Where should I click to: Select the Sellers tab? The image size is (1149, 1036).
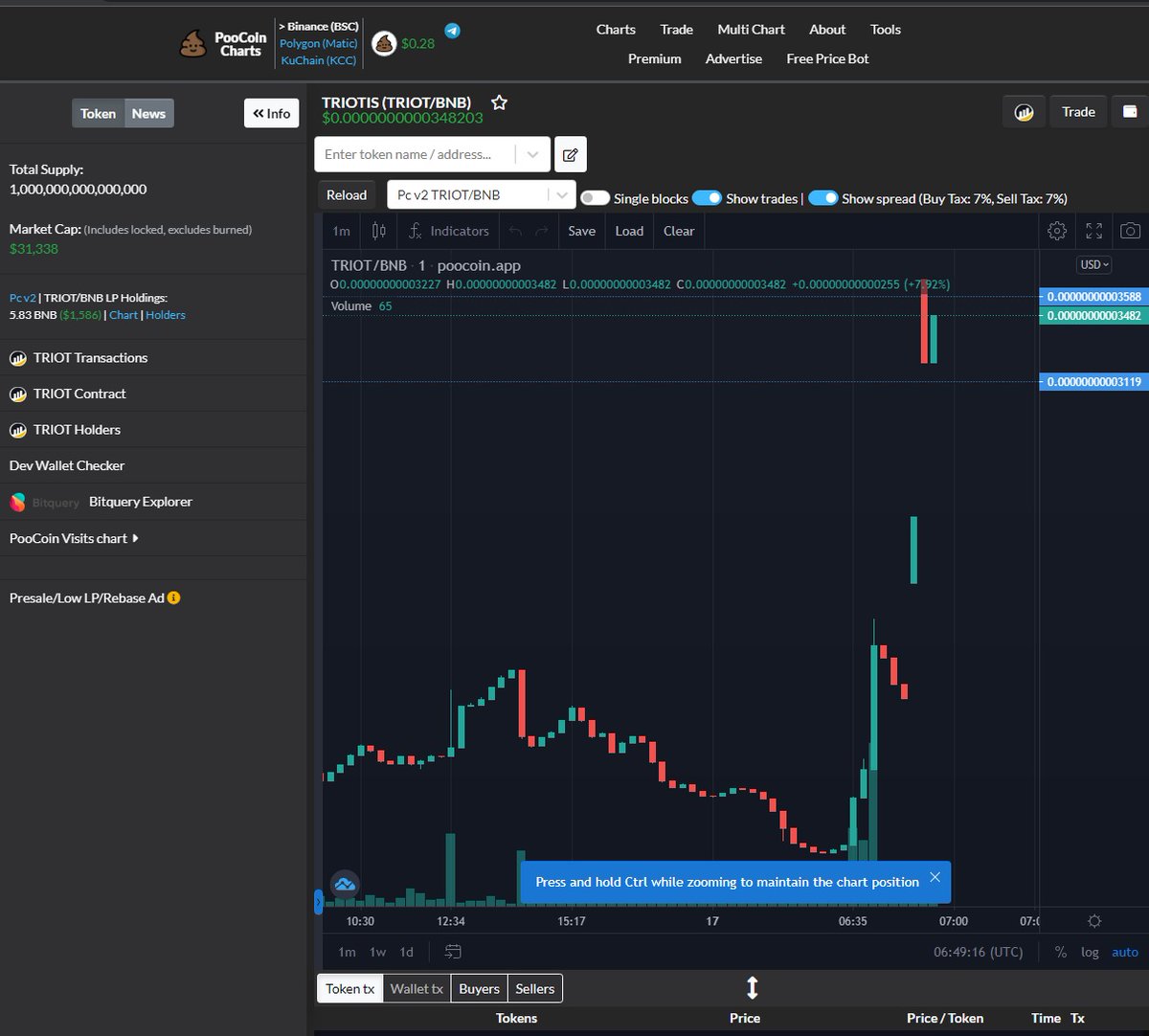tap(535, 988)
